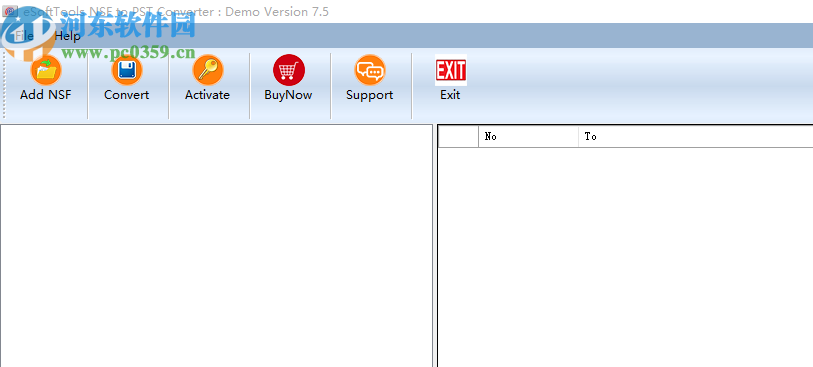The height and width of the screenshot is (367, 813).
Task: Open the File menu
Action: 24,36
